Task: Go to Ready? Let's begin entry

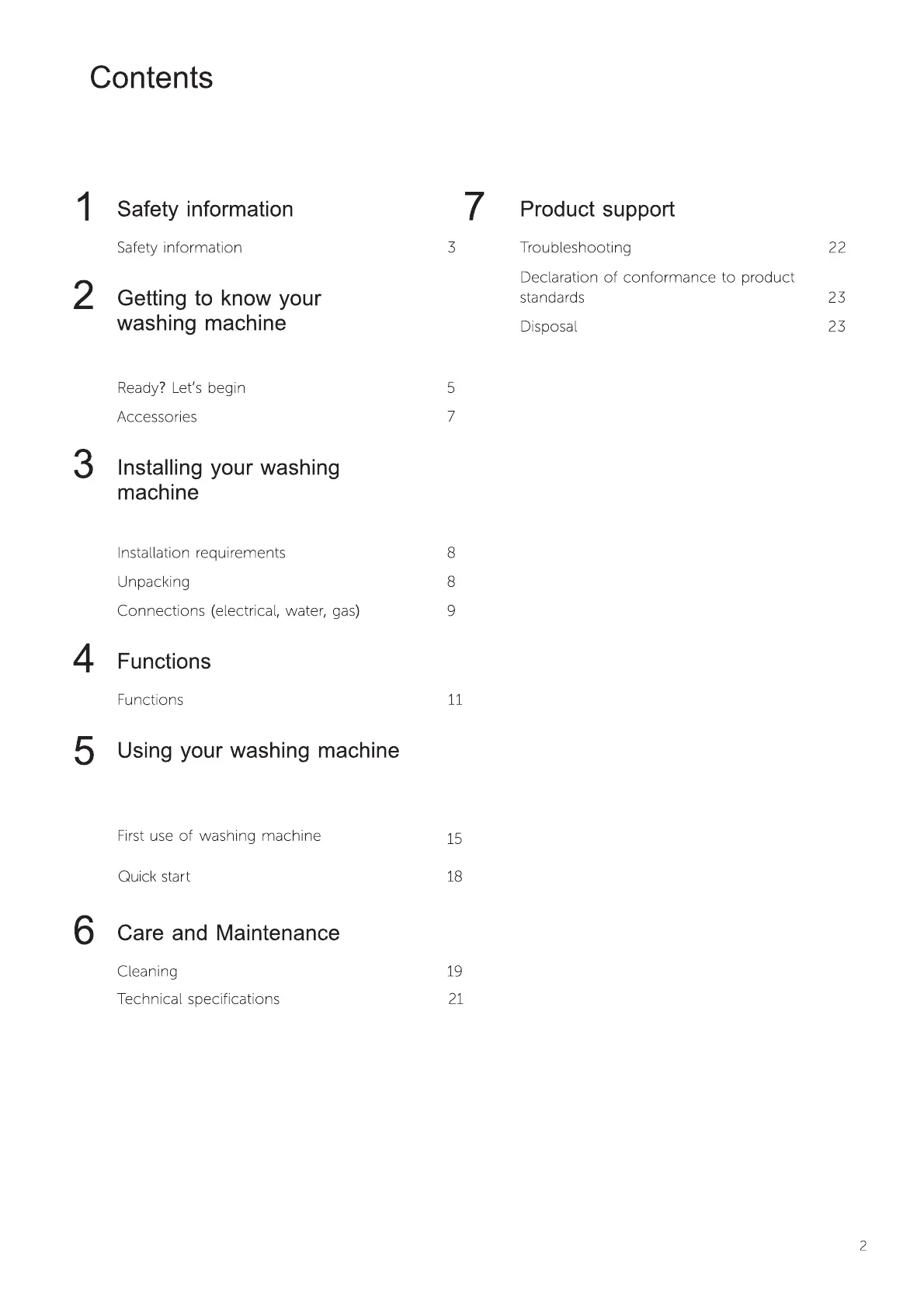Action: (181, 387)
